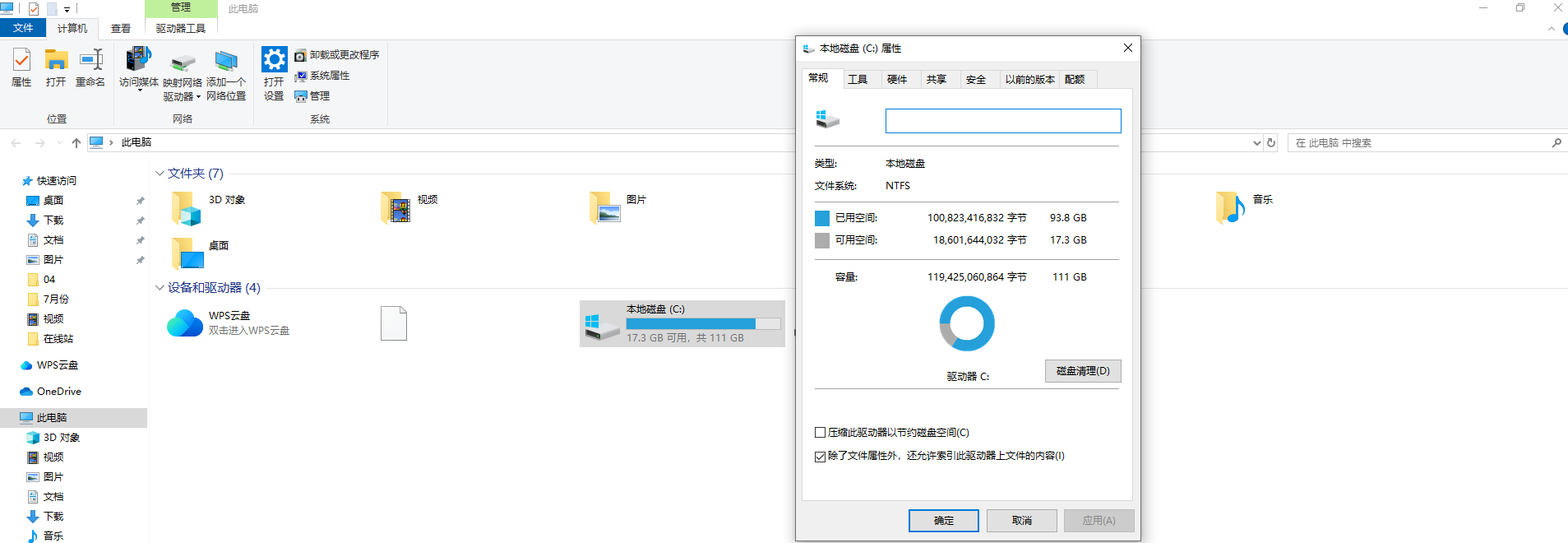Click Add a network location icon
Screen dimensions: 1568x543
pos(226,76)
